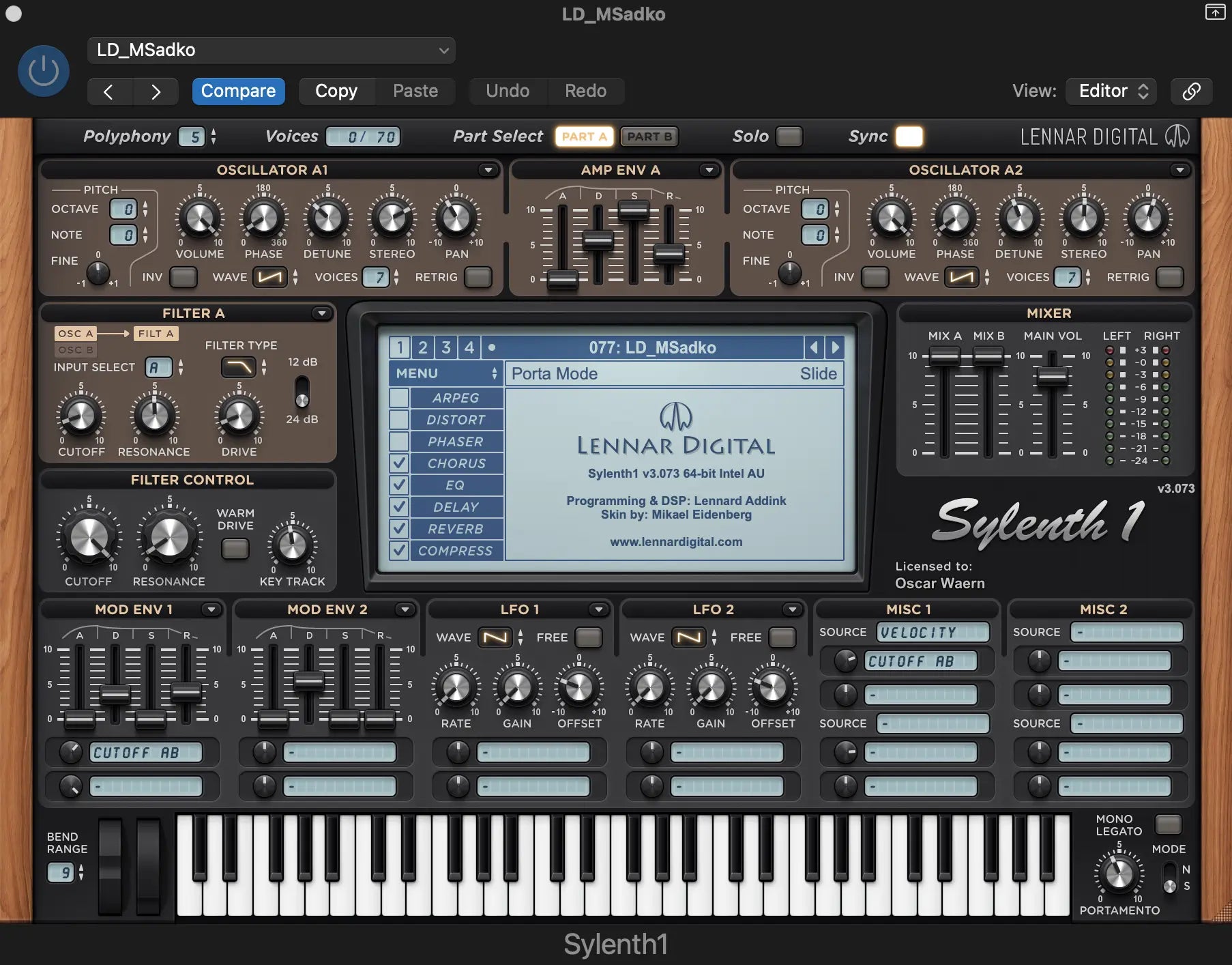Click the Oscillator A1 Pan knob
This screenshot has height=965, width=1232.
point(456,218)
